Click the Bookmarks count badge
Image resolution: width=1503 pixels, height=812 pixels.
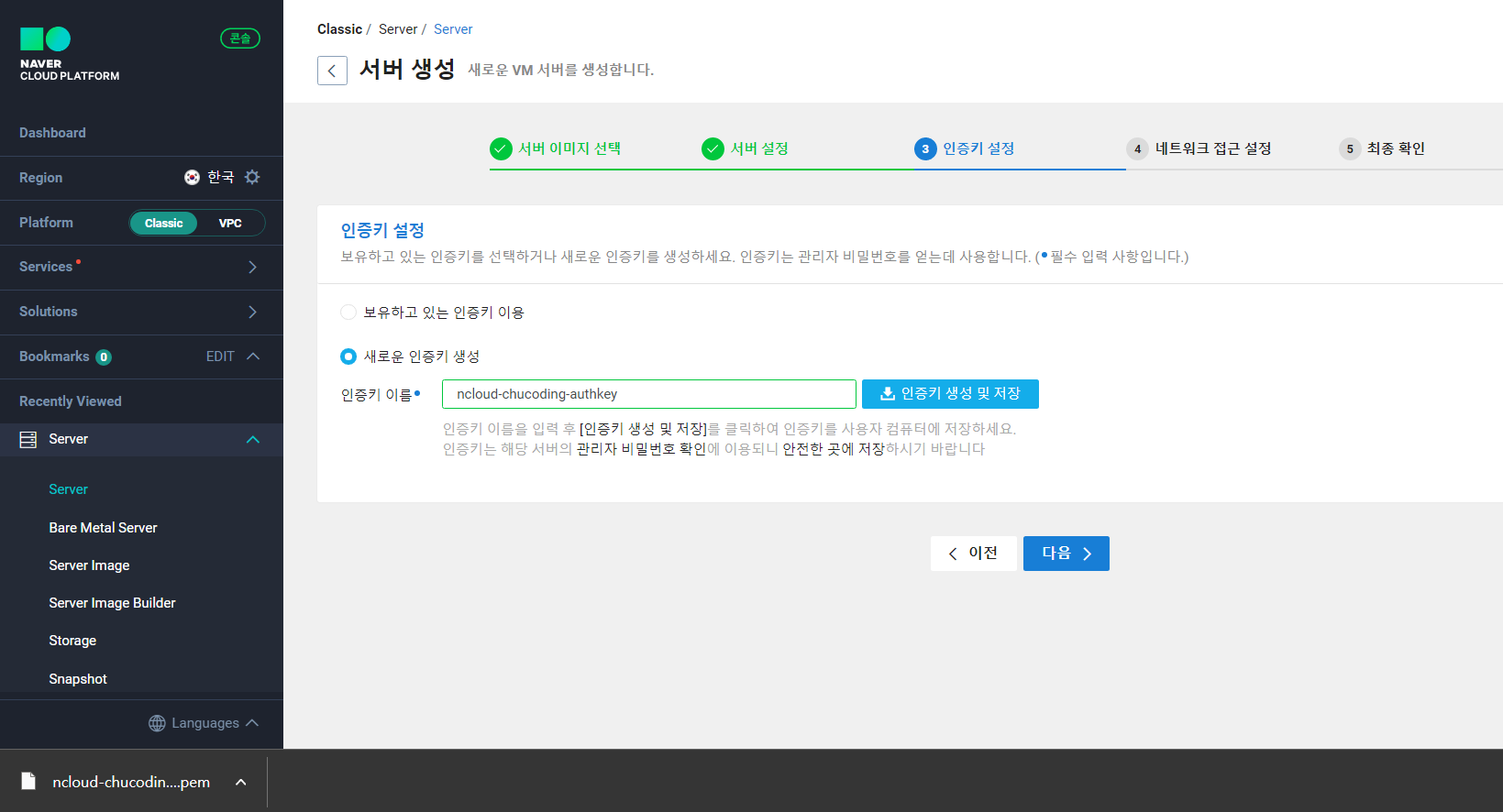[x=104, y=357]
